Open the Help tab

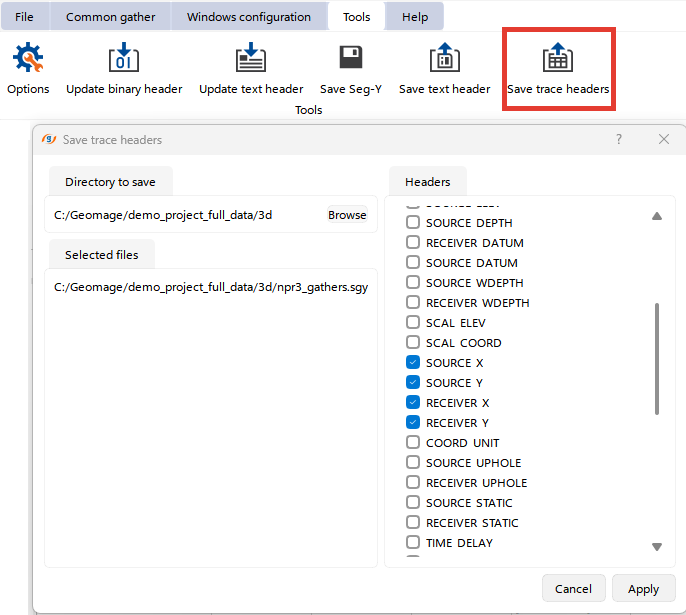coord(415,17)
